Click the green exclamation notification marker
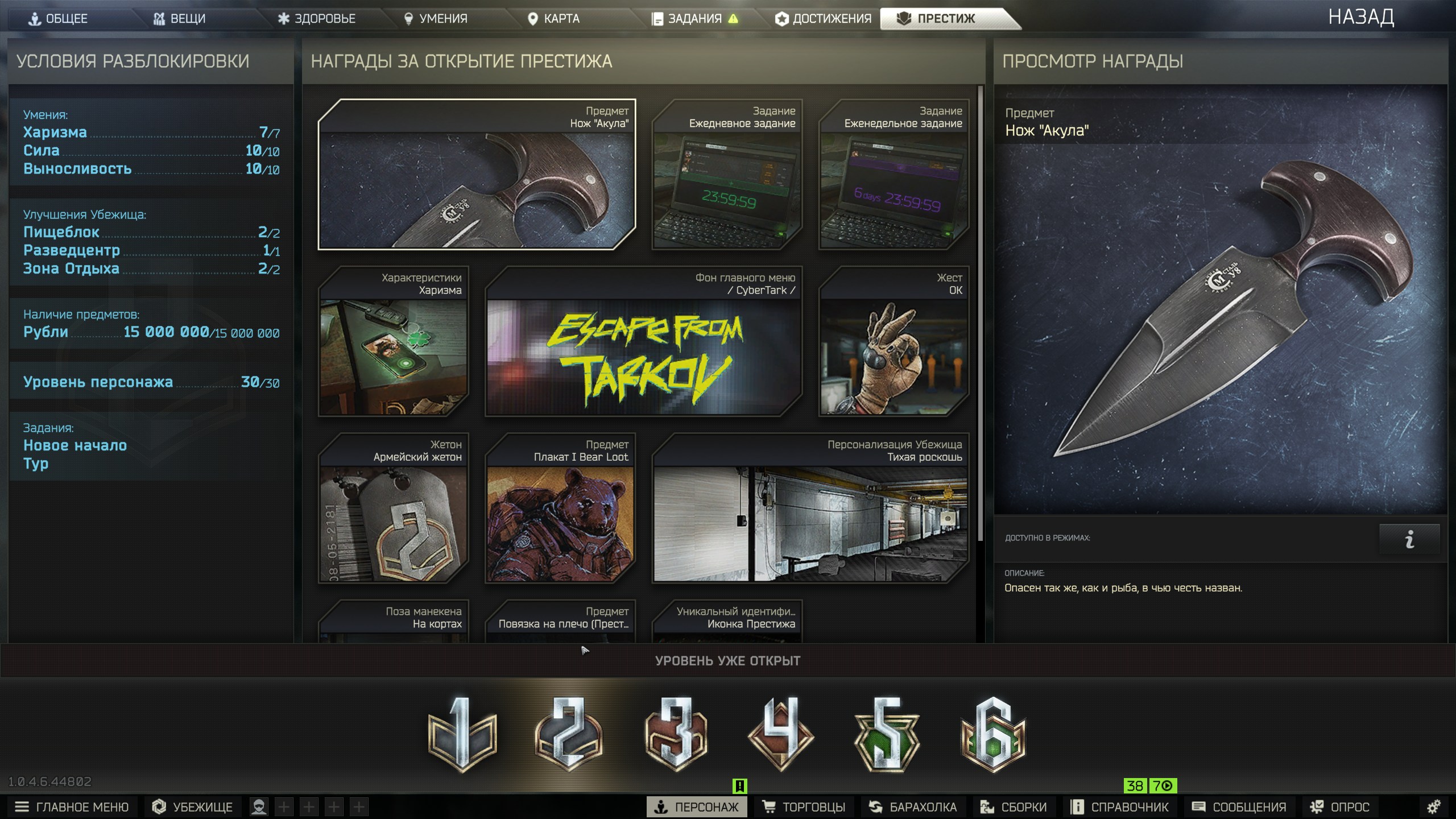Viewport: 1456px width, 819px height. tap(739, 786)
